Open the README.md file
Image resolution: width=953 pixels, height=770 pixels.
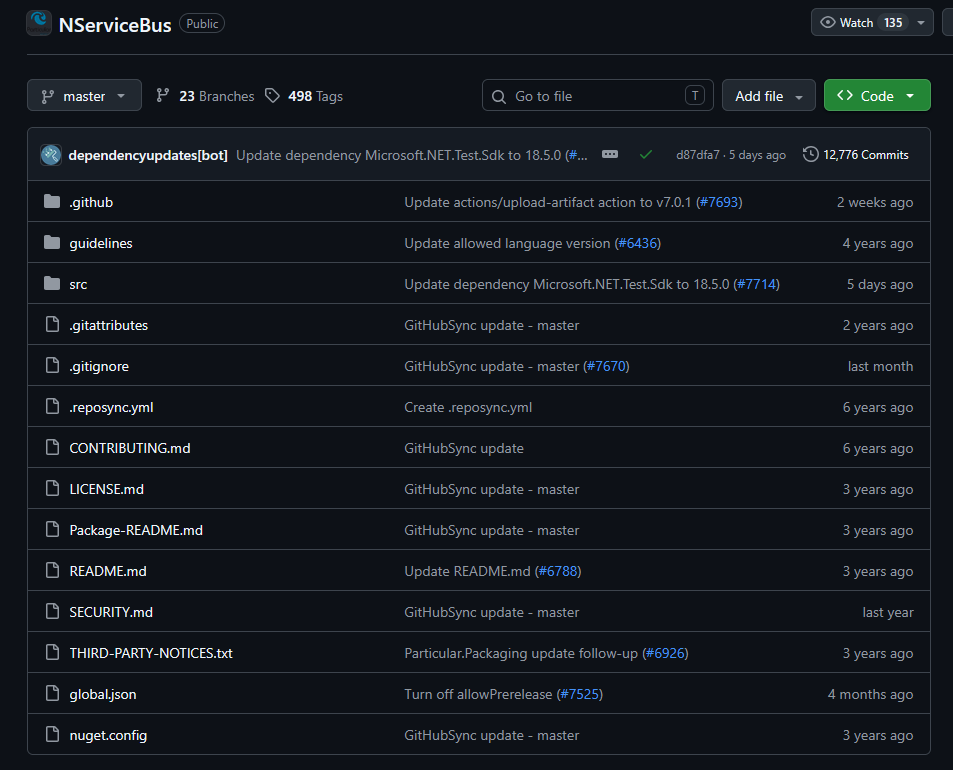coord(108,571)
